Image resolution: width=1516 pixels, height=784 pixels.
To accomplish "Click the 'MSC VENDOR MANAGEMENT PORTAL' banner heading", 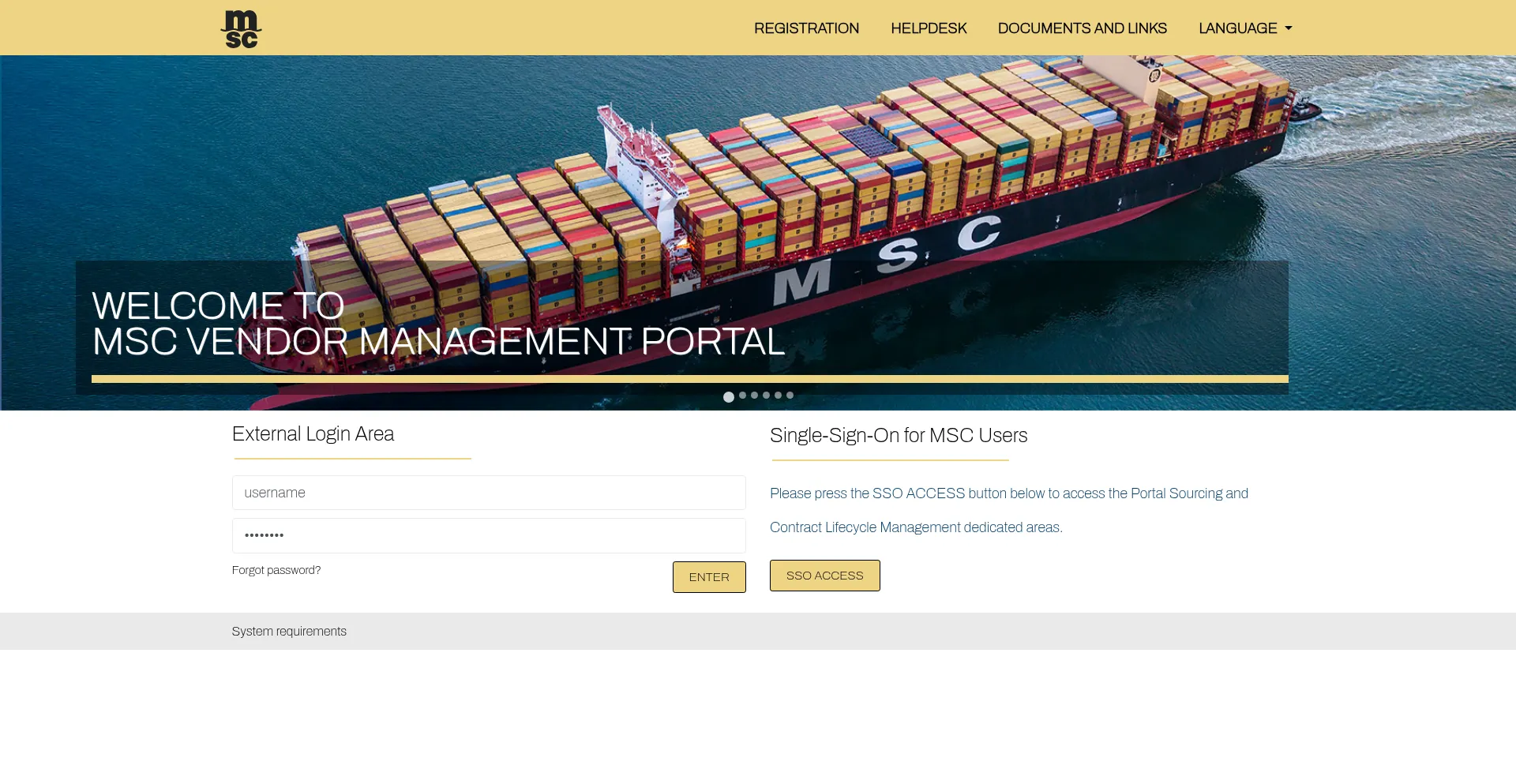I will 438,342.
